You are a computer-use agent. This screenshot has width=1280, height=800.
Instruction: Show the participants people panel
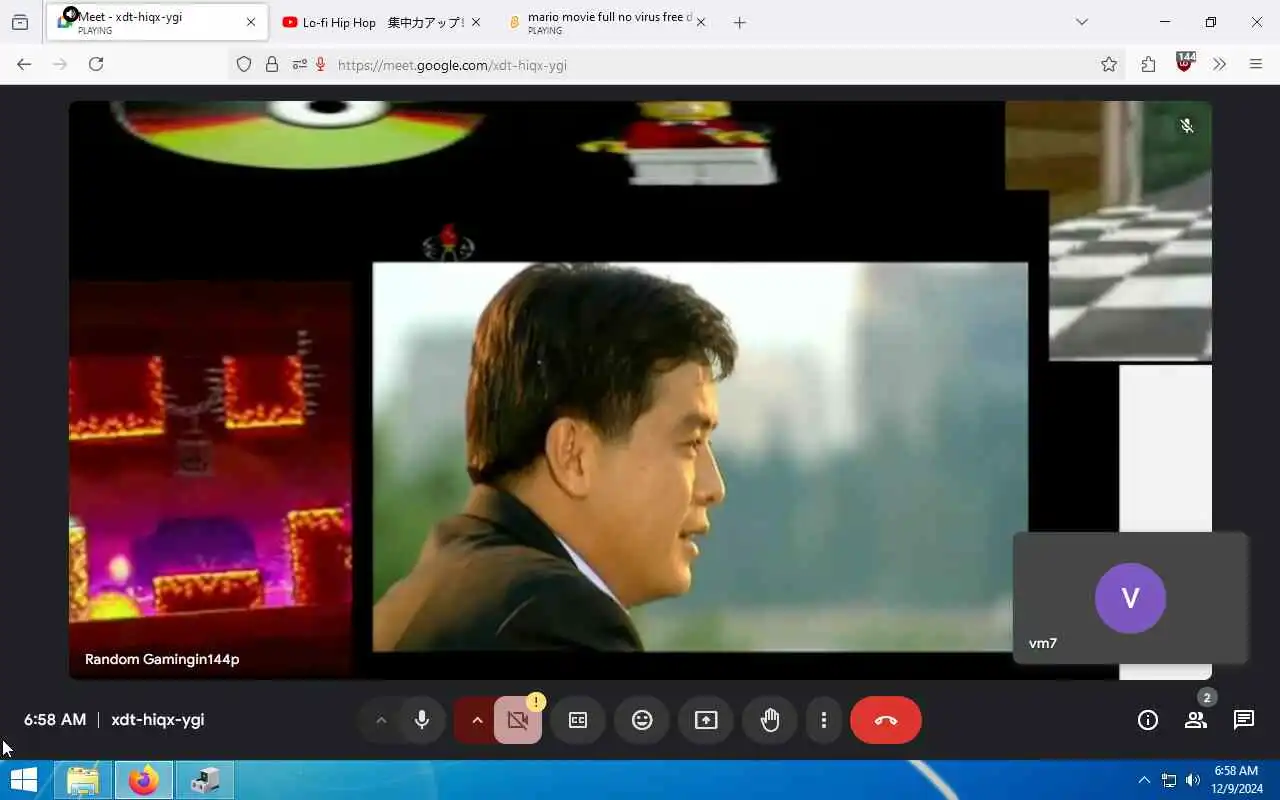coord(1196,720)
